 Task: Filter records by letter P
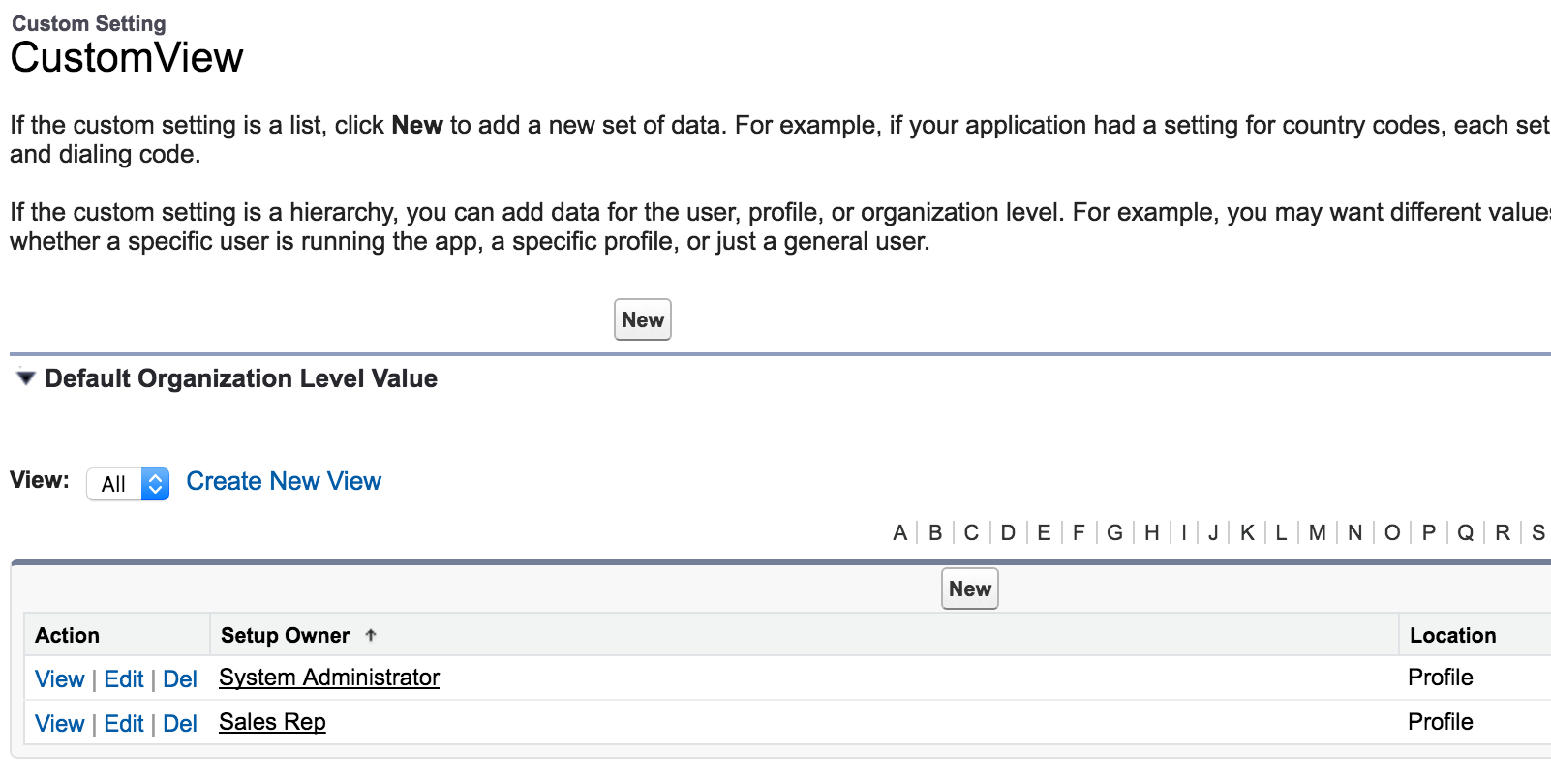(x=1429, y=533)
